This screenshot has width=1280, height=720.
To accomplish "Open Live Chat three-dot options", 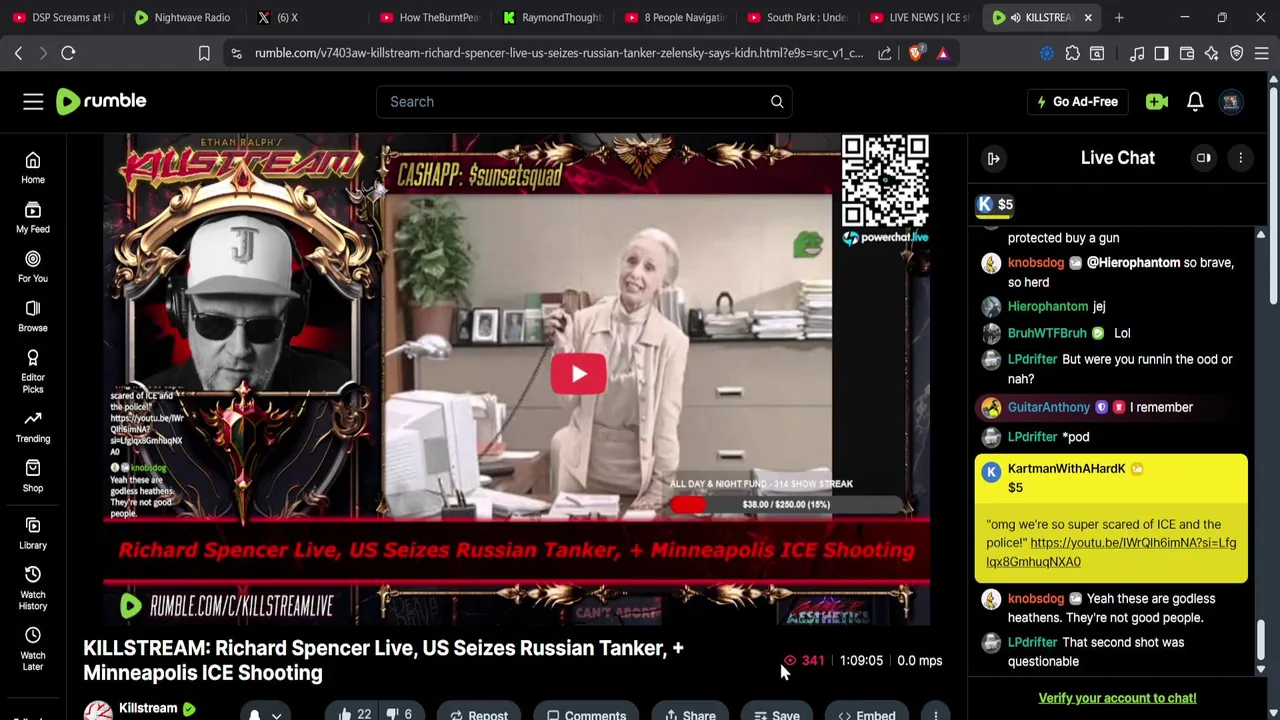I will click(x=1240, y=158).
